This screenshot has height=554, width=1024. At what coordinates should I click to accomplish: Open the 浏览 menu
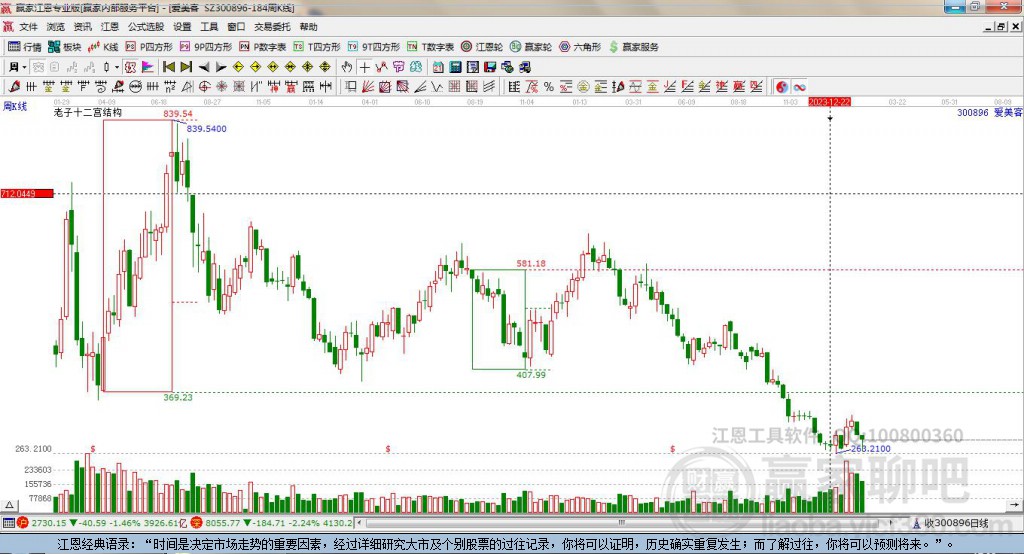(56, 27)
